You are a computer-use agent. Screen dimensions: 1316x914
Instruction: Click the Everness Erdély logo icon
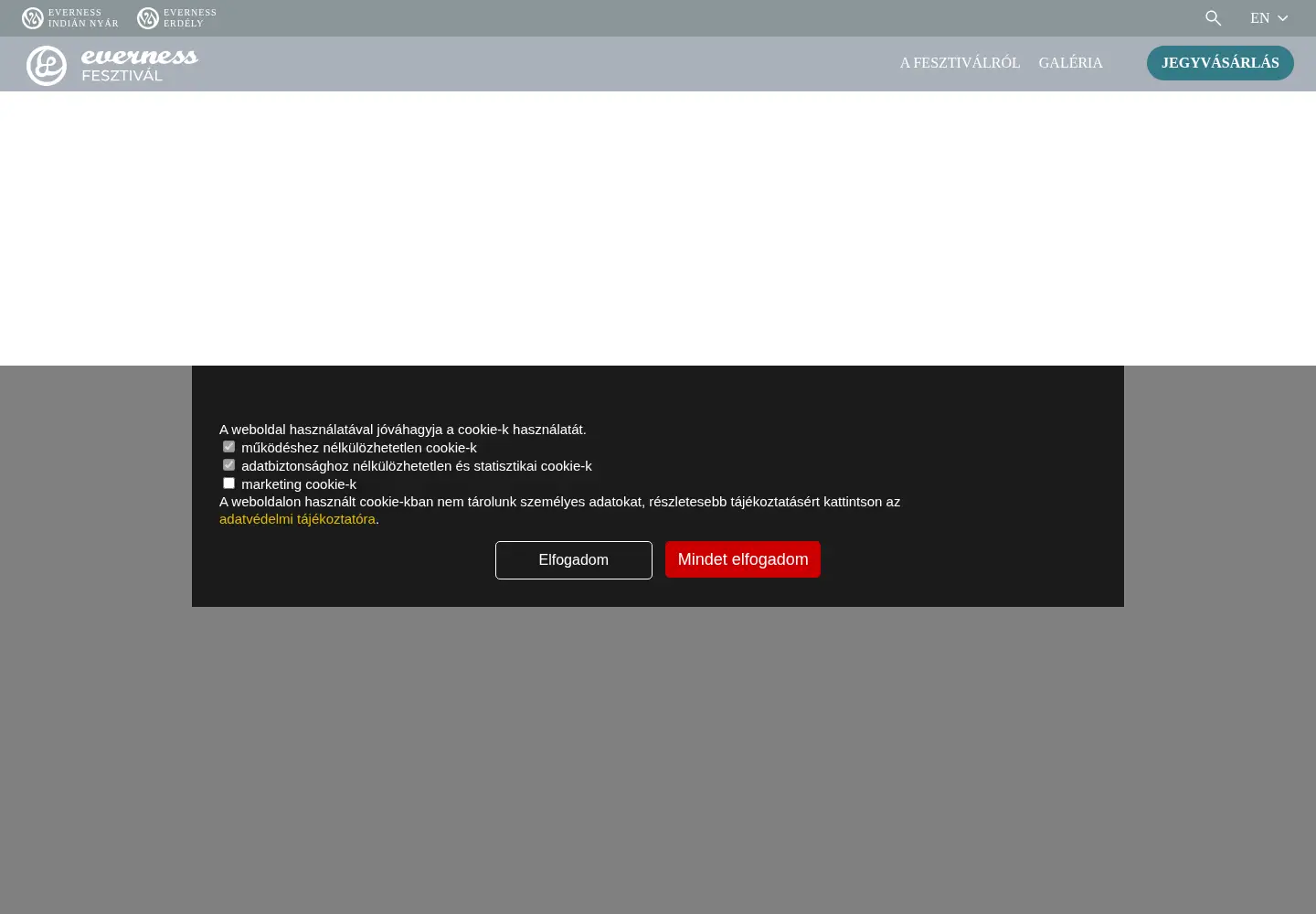click(x=148, y=18)
